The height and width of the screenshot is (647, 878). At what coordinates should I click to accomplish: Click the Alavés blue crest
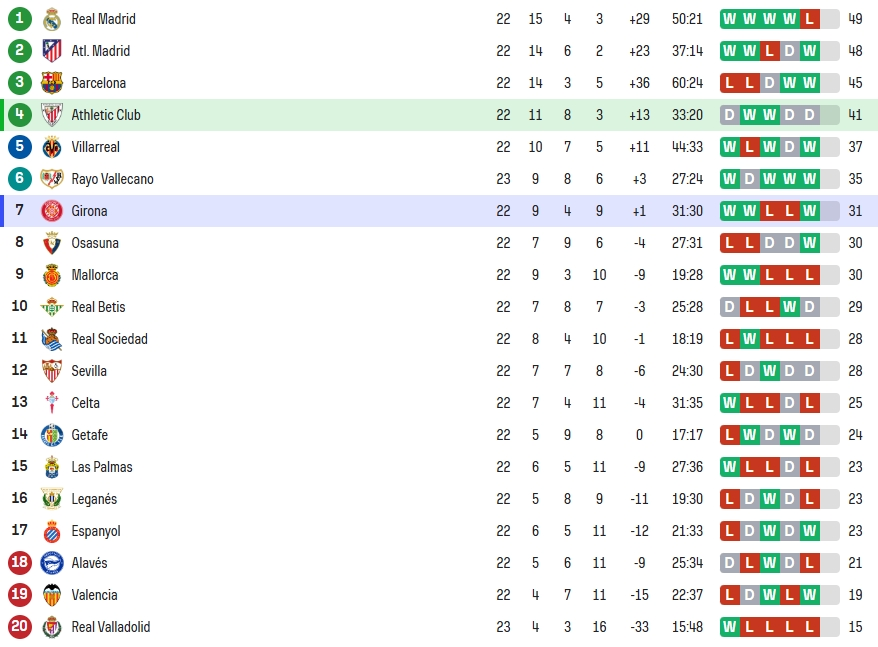pos(52,563)
